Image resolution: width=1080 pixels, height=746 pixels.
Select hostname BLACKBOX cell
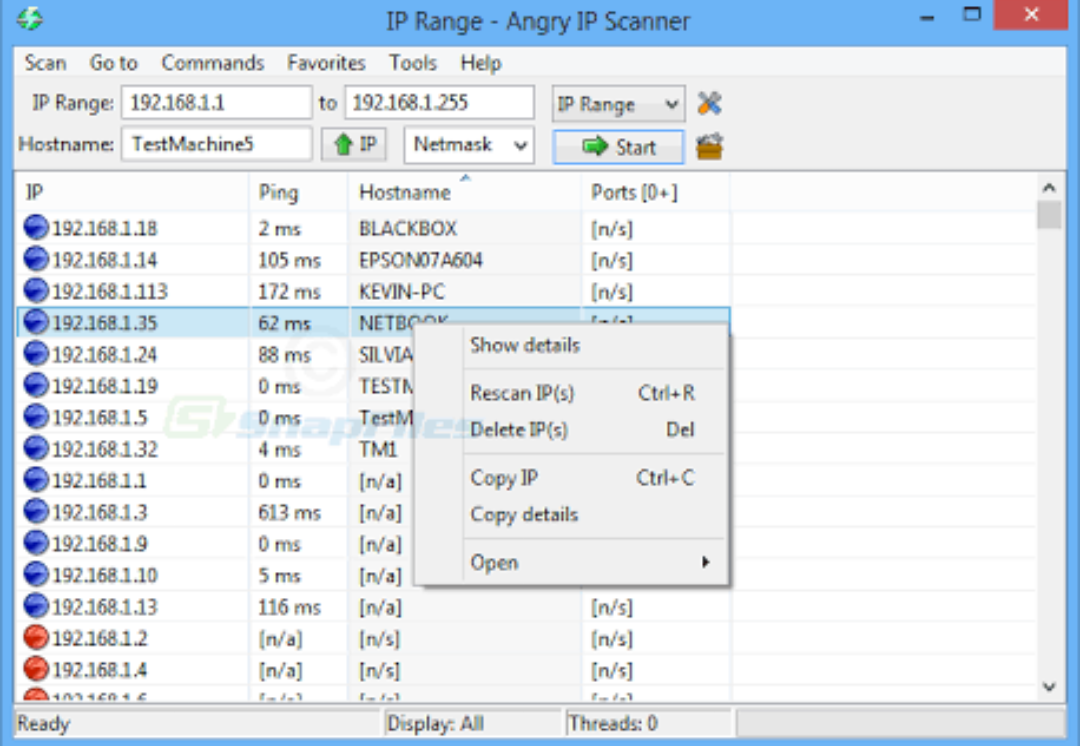(408, 228)
